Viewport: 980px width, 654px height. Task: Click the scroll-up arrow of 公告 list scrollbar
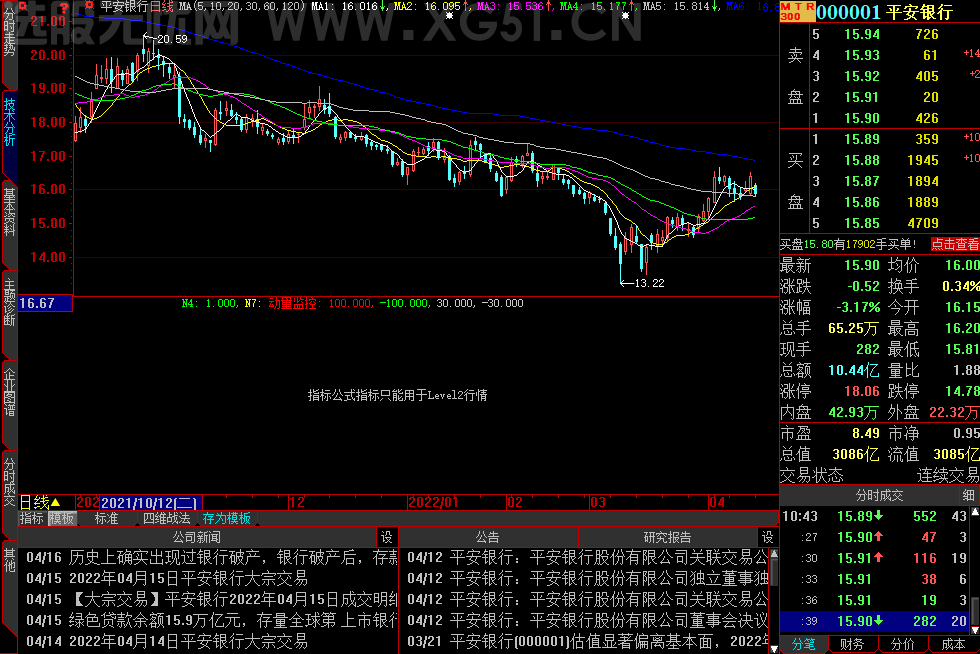click(x=774, y=554)
